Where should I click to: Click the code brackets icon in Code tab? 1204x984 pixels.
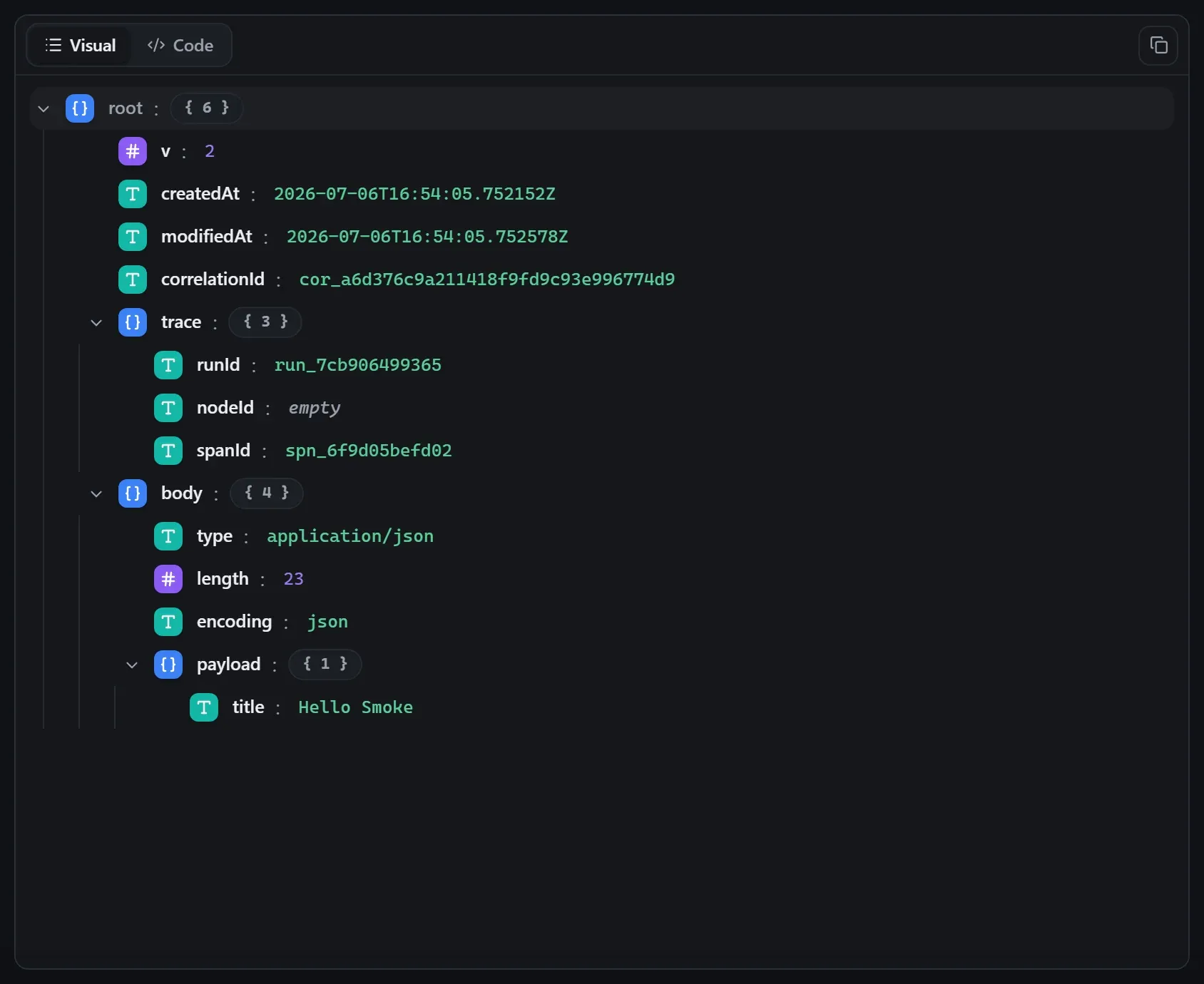[x=156, y=46]
